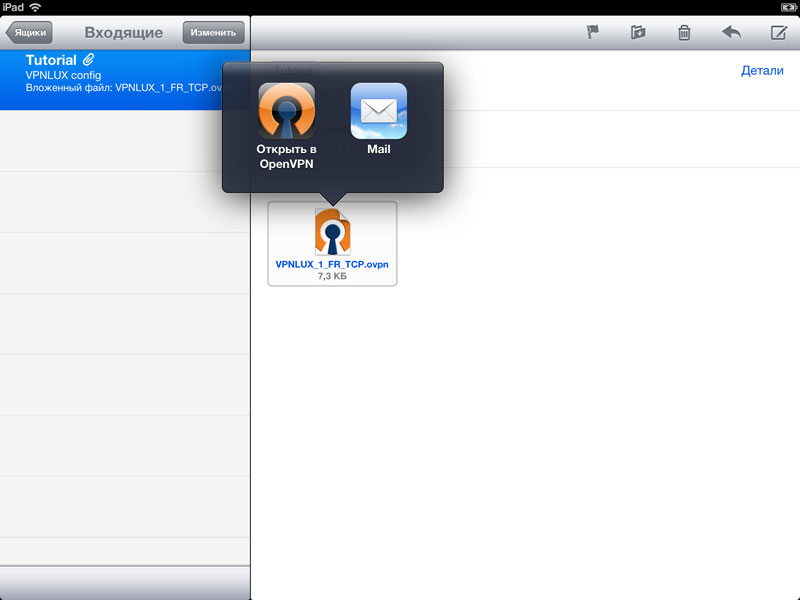
Task: Flag the message with the flag icon
Action: 592,33
